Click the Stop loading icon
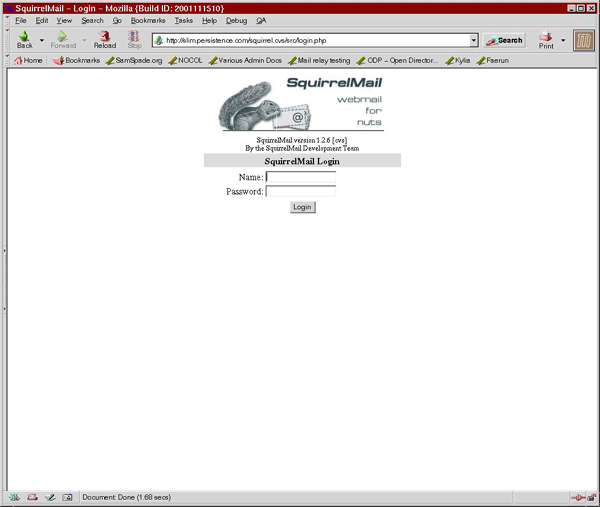This screenshot has height=507, width=600. 134,37
